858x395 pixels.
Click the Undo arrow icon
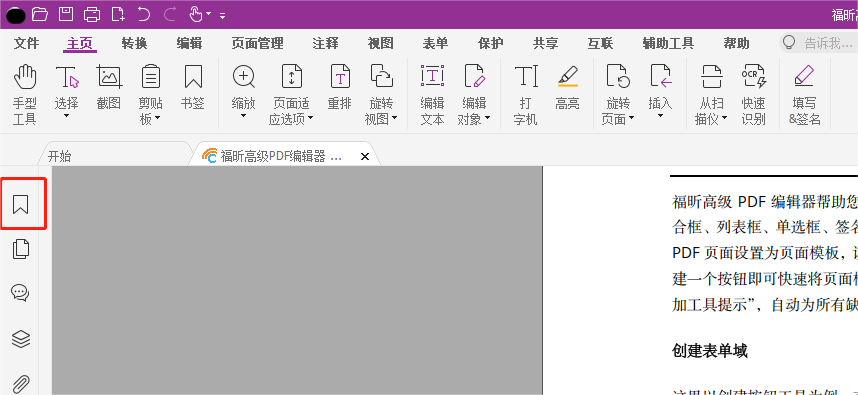[143, 14]
